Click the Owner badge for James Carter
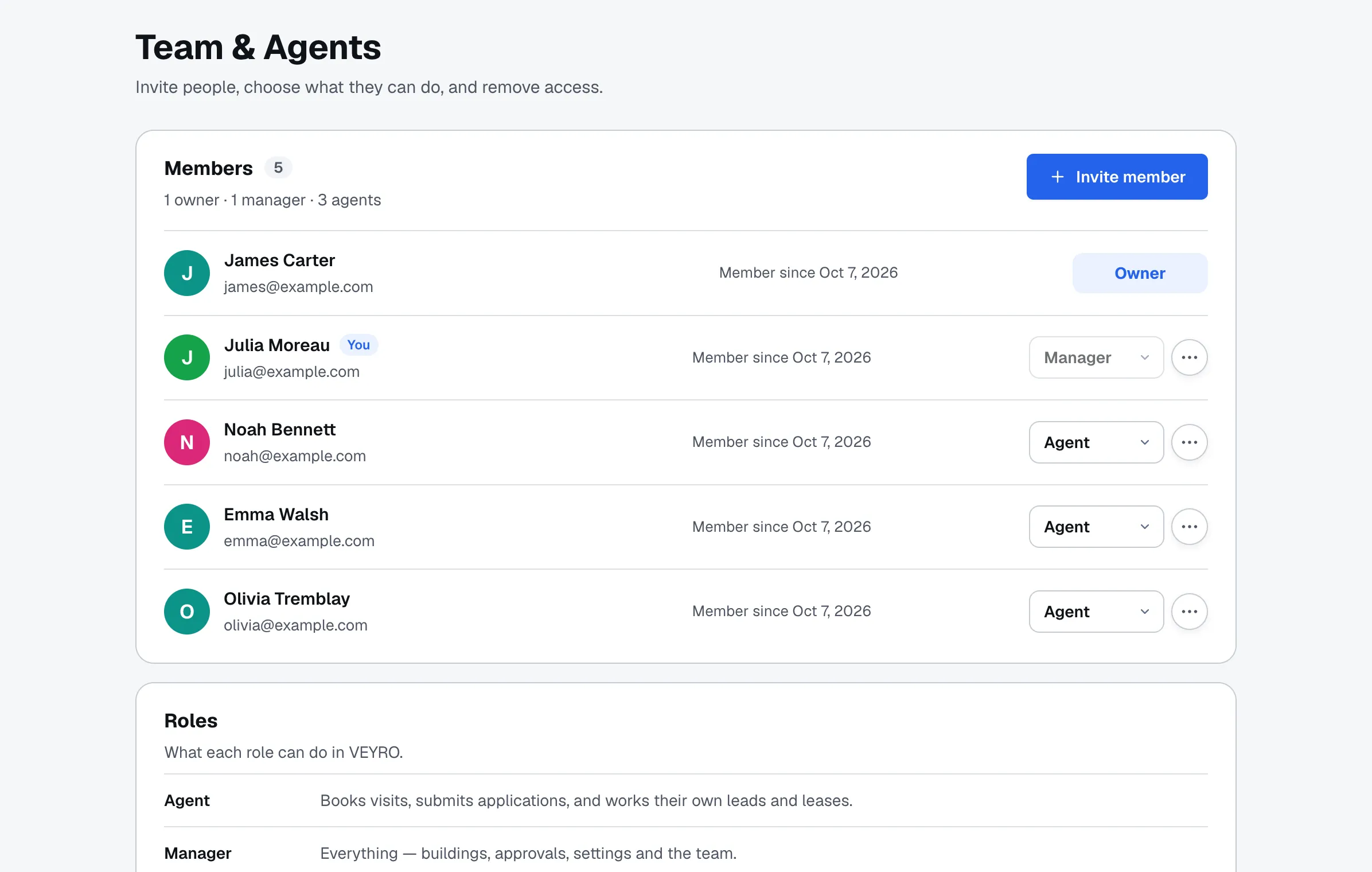 click(x=1140, y=273)
